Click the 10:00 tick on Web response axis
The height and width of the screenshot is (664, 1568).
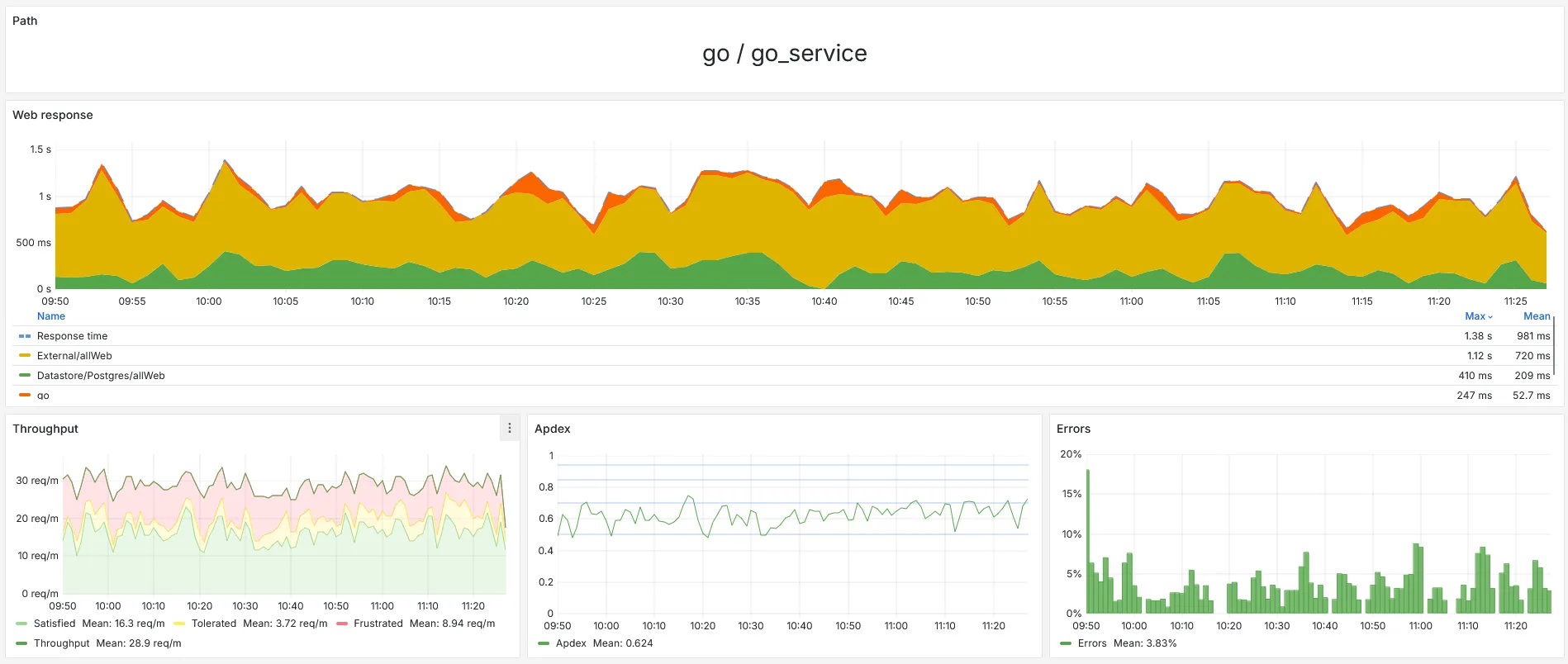[x=209, y=301]
